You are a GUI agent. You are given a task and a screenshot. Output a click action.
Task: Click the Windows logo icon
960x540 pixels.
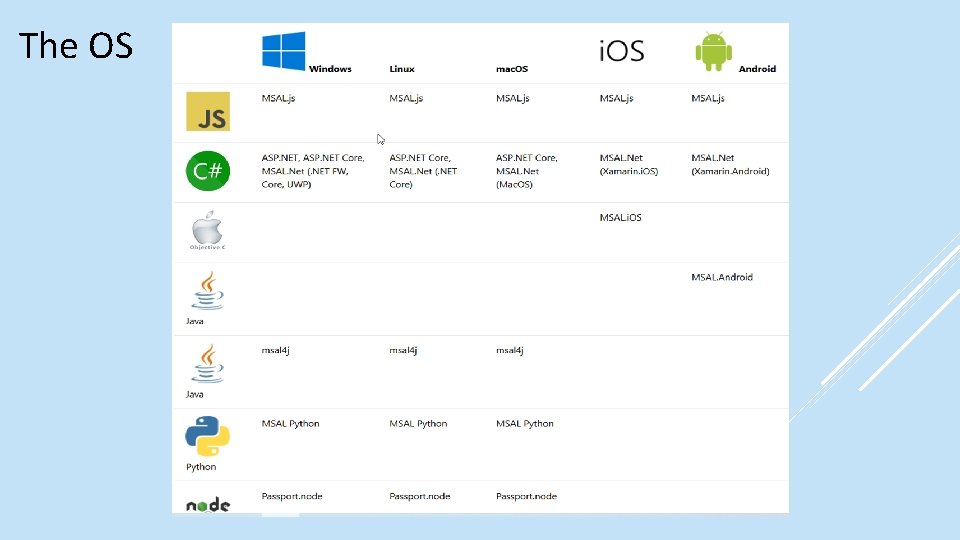[283, 51]
